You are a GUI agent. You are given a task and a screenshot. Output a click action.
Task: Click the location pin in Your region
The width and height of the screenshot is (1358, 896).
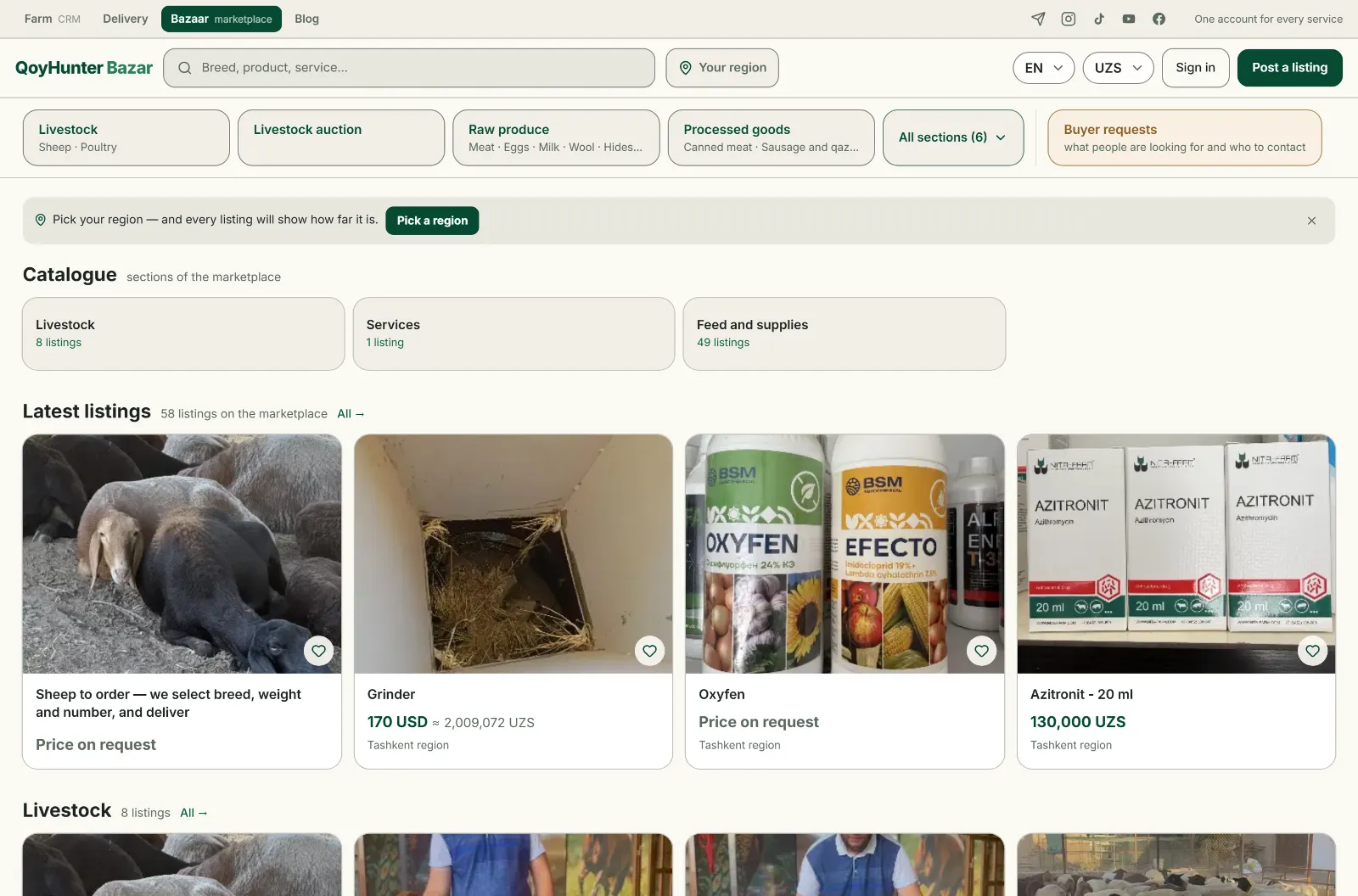(686, 68)
